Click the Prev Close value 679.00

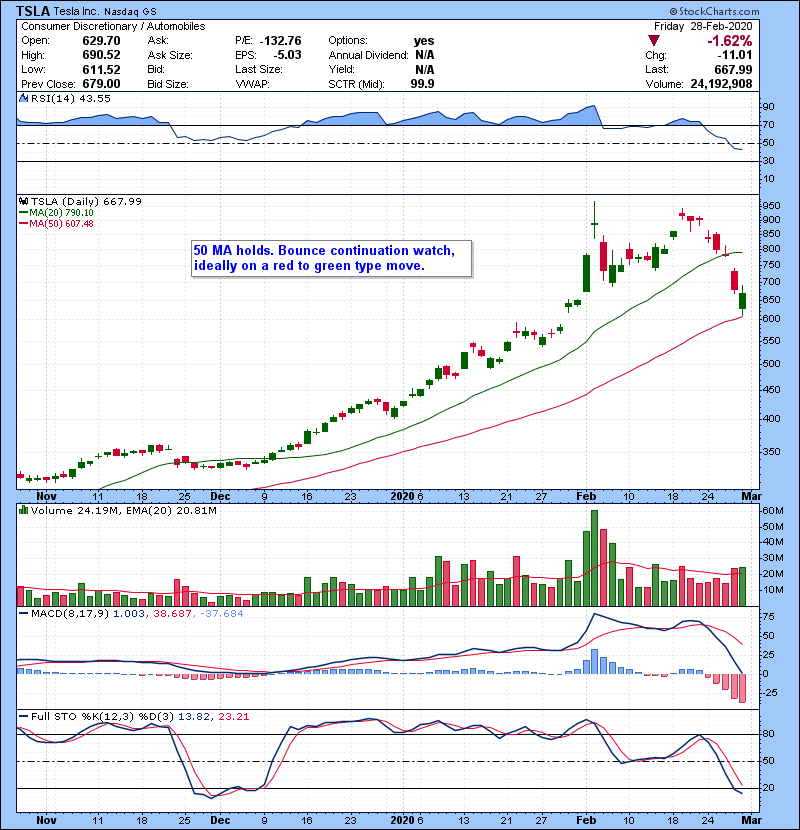click(x=101, y=84)
